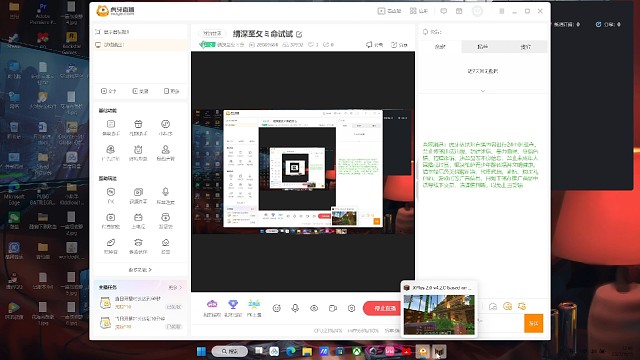The height and width of the screenshot is (360, 640).
Task: Open the four-squares grid button in title bar
Action: click(x=419, y=11)
